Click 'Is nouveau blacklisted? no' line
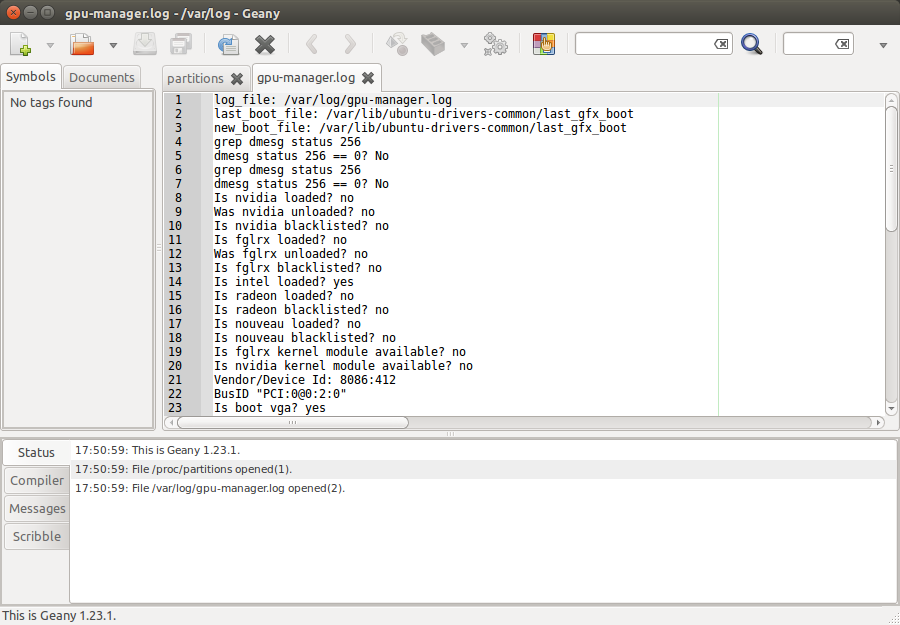900x625 pixels. click(305, 338)
